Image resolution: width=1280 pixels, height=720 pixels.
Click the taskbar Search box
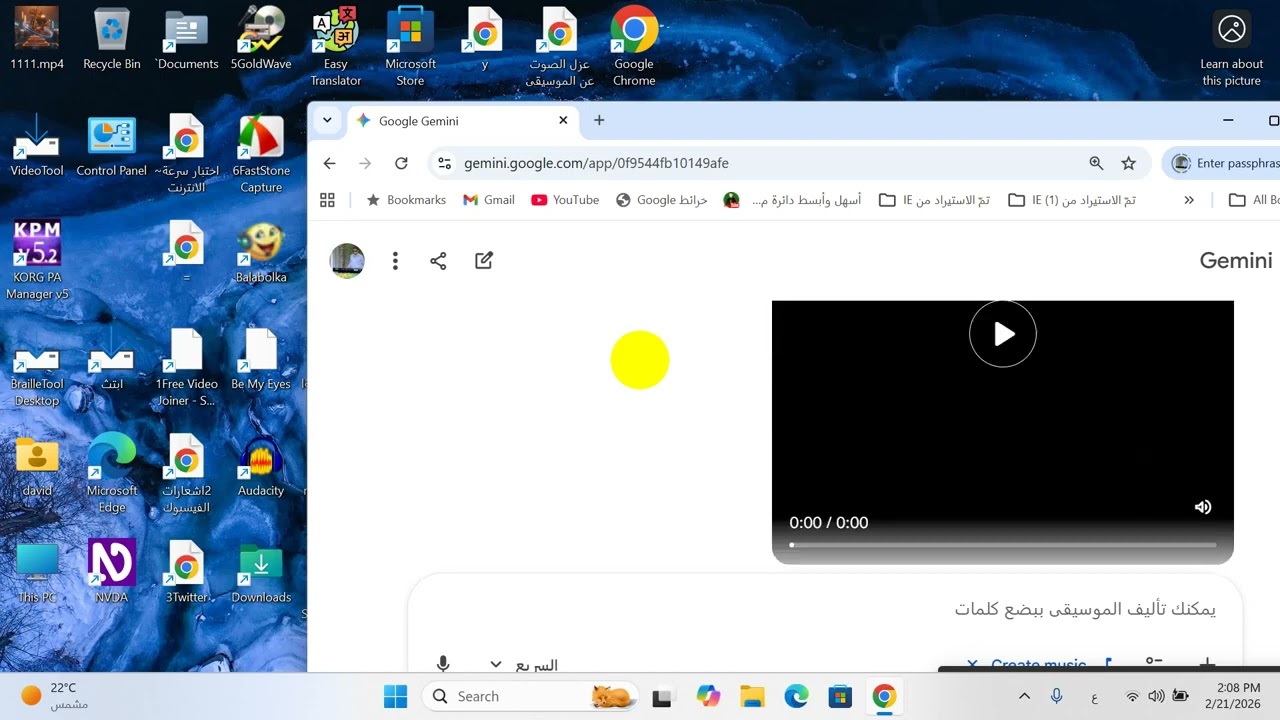pyautogui.click(x=530, y=696)
